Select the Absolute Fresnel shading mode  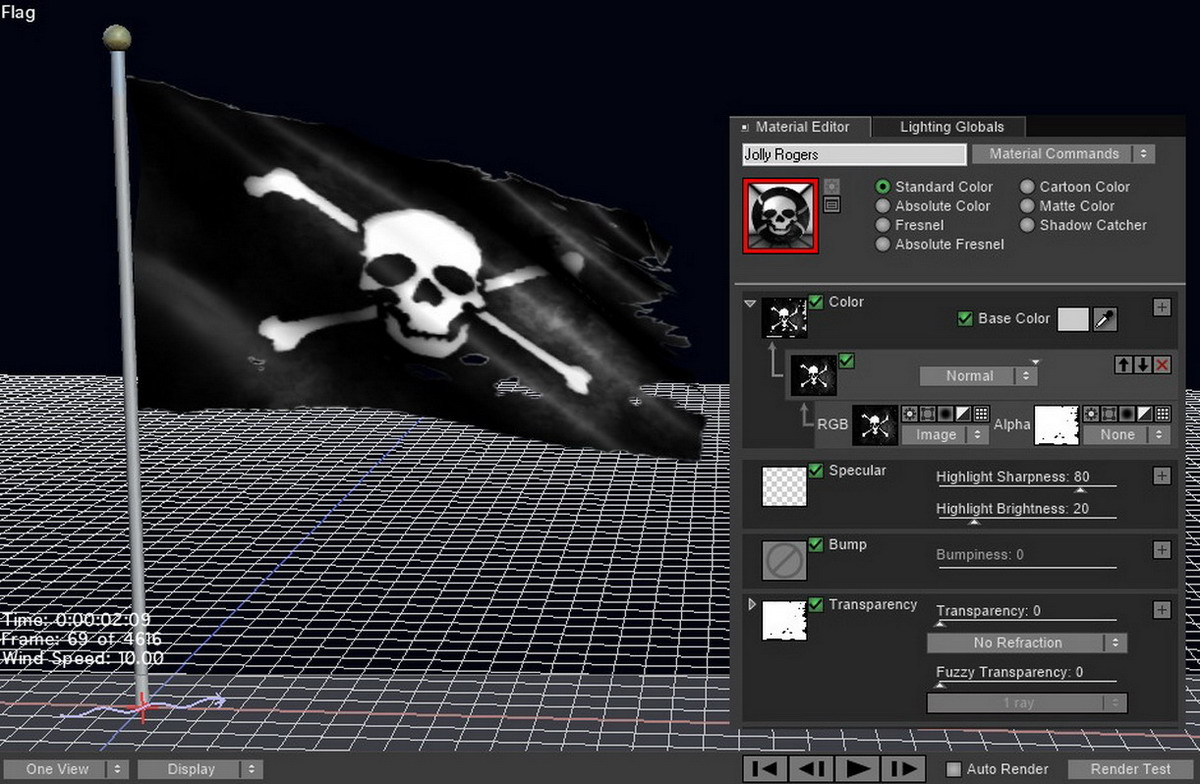click(883, 244)
